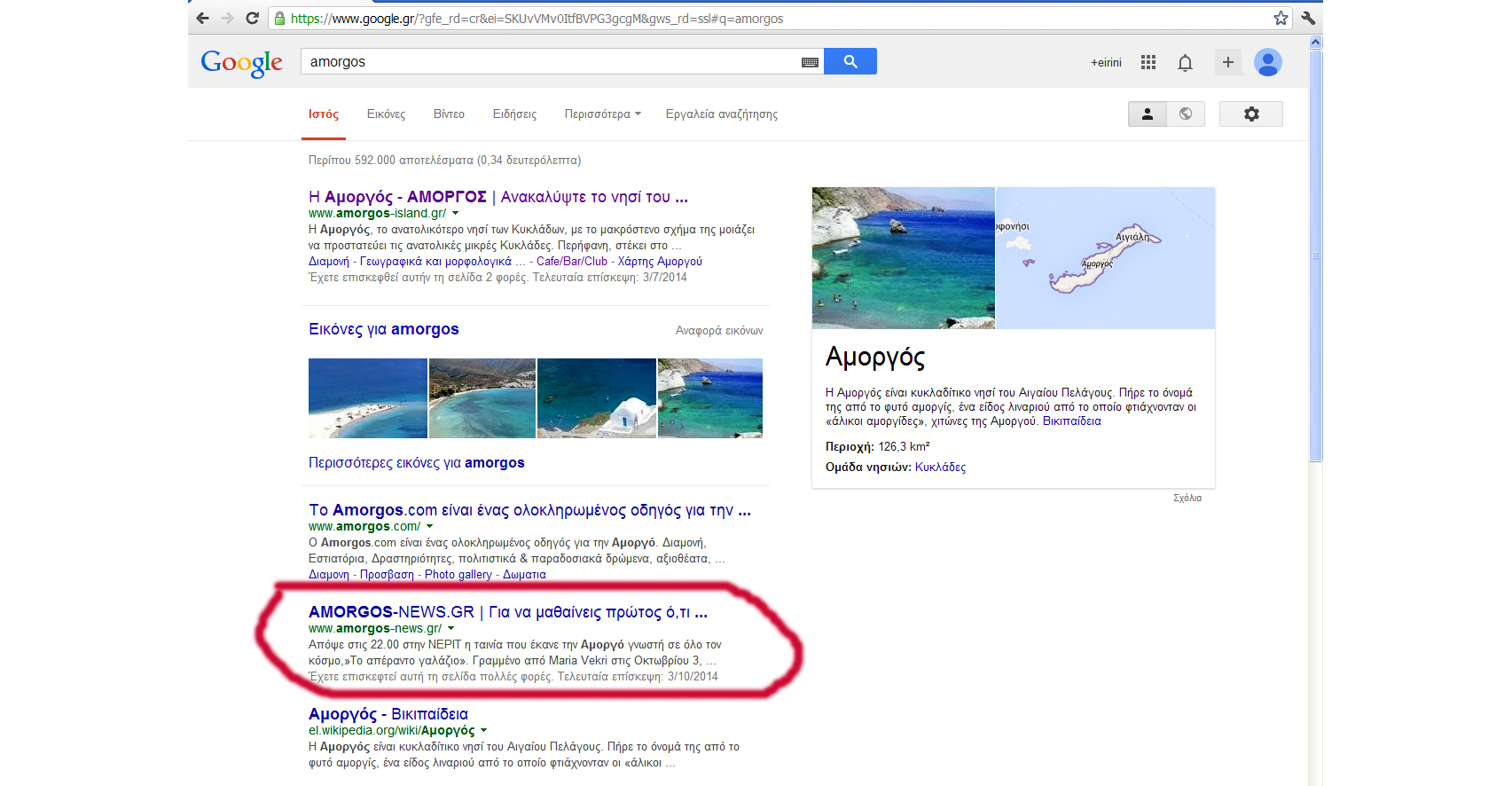Open the Photo gallery sitelink
This screenshot has width=1512, height=786.
(x=458, y=574)
